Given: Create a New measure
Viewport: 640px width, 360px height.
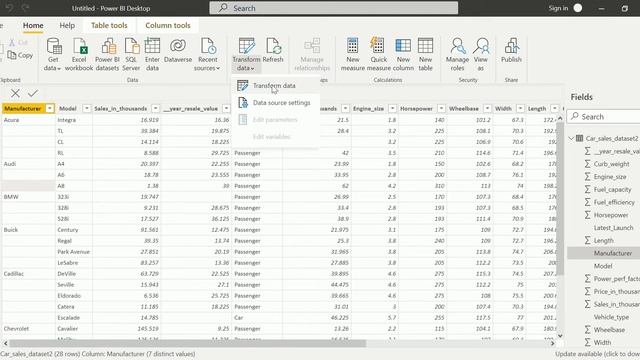Looking at the screenshot, I should (x=353, y=54).
